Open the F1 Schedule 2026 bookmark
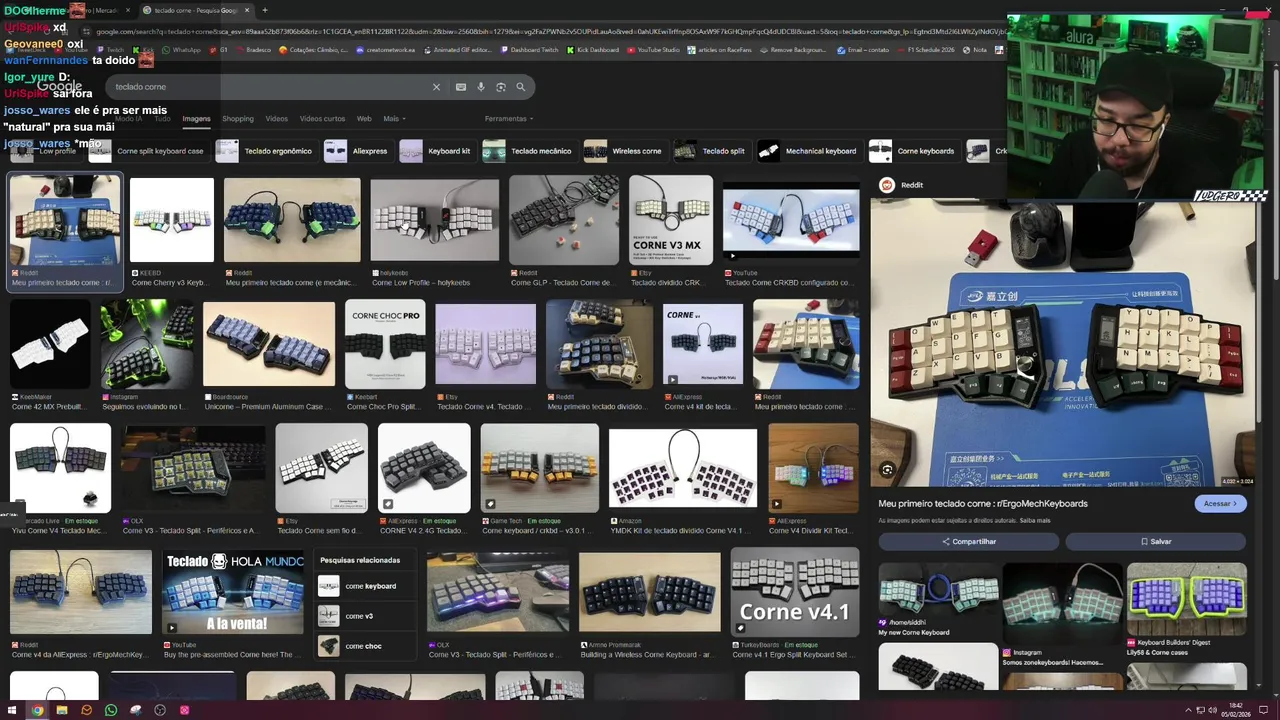Viewport: 1280px width, 720px height. [926, 50]
